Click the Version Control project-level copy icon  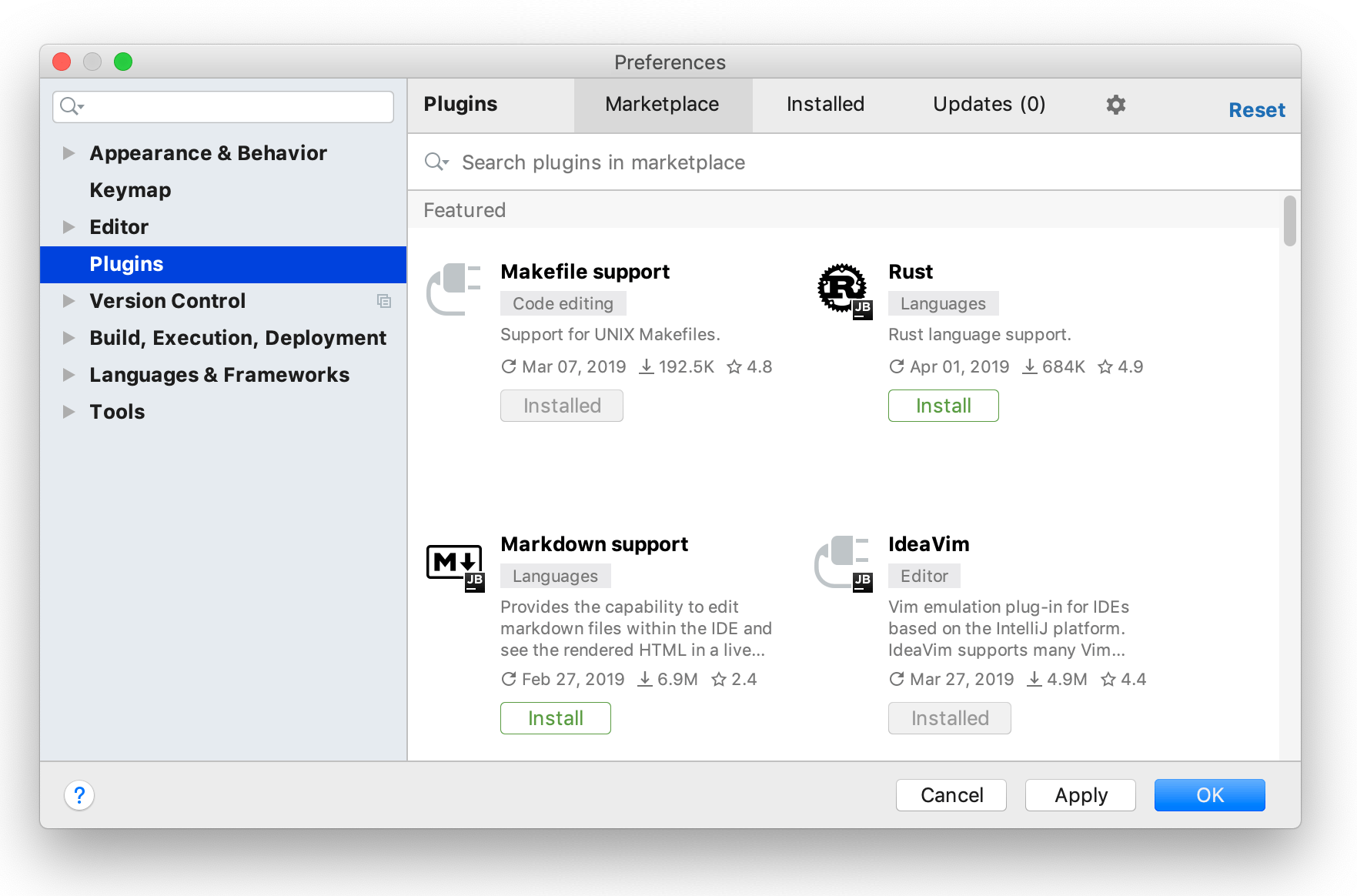383,301
